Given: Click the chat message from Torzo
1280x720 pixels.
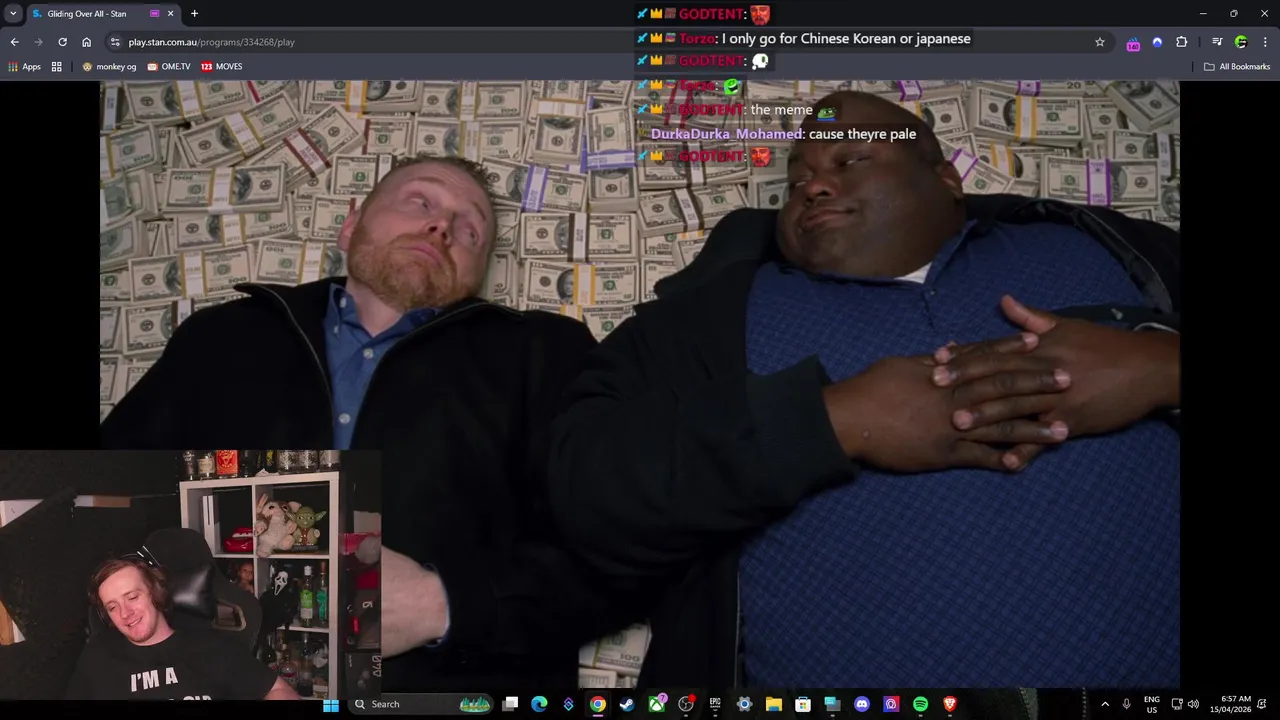Looking at the screenshot, I should point(804,38).
